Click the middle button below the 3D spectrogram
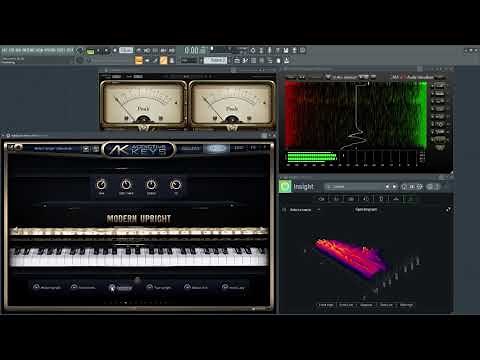This screenshot has height=360, width=480. (x=366, y=305)
